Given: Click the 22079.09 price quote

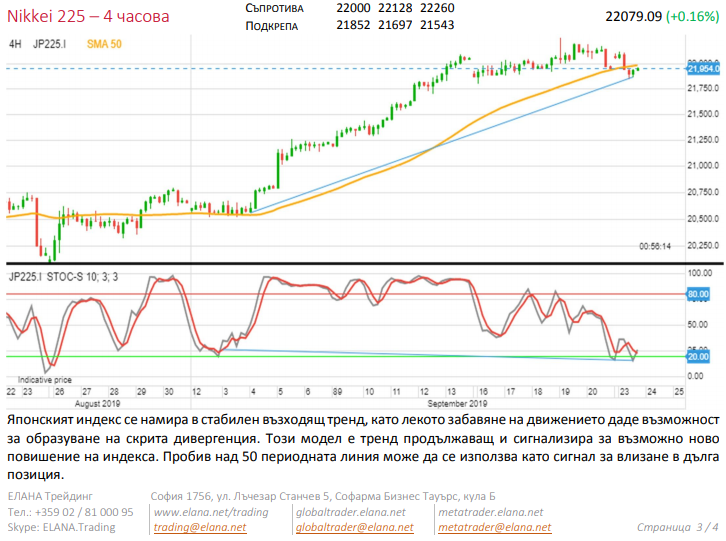Looking at the screenshot, I should click(633, 17).
